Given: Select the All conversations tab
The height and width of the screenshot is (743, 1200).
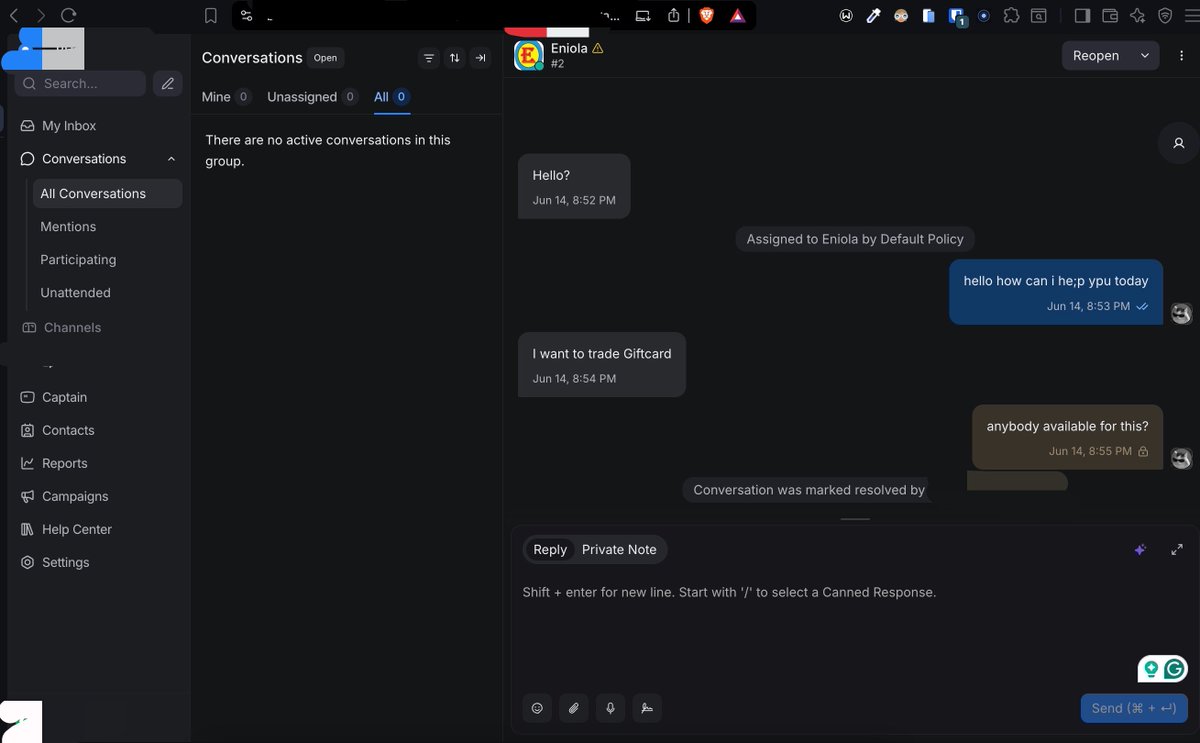Looking at the screenshot, I should (392, 97).
